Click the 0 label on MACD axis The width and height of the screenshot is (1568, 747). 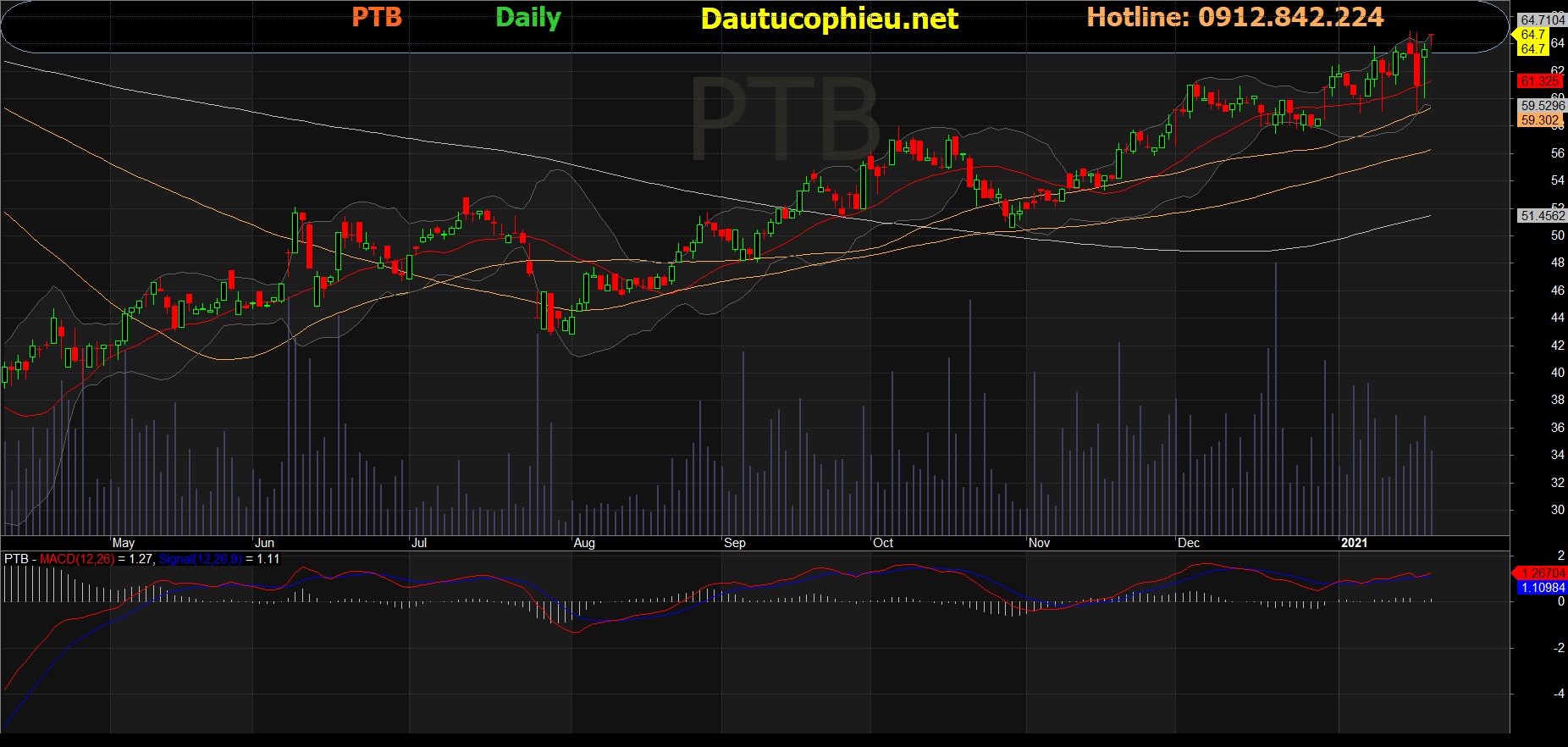pos(1561,601)
